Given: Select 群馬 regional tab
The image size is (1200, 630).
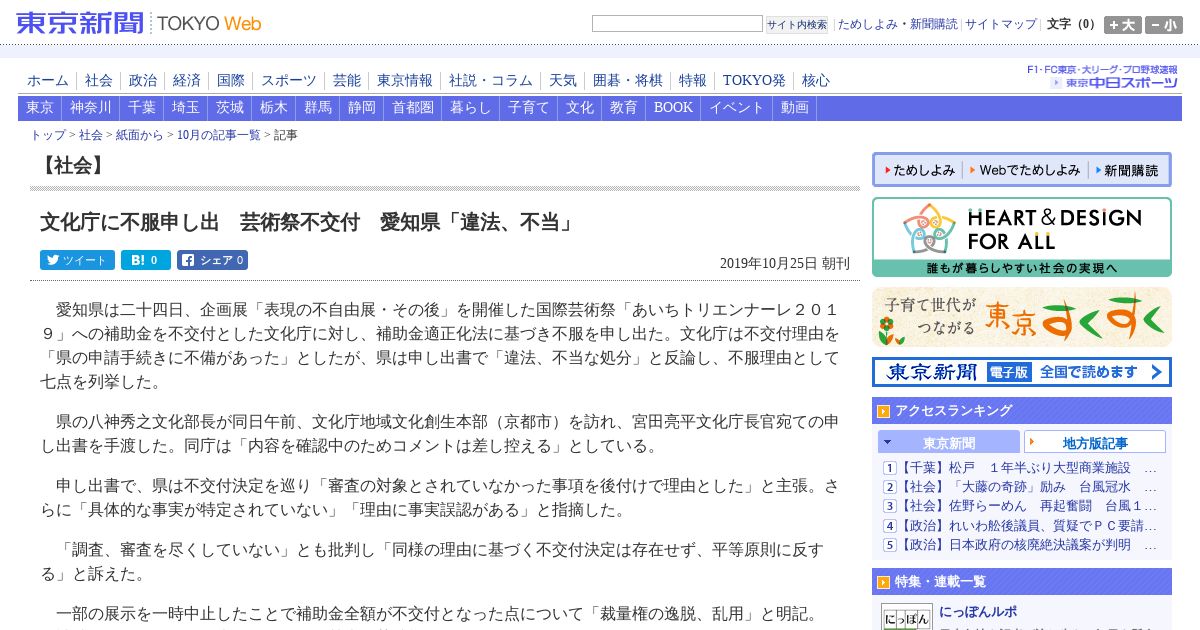Looking at the screenshot, I should 318,108.
